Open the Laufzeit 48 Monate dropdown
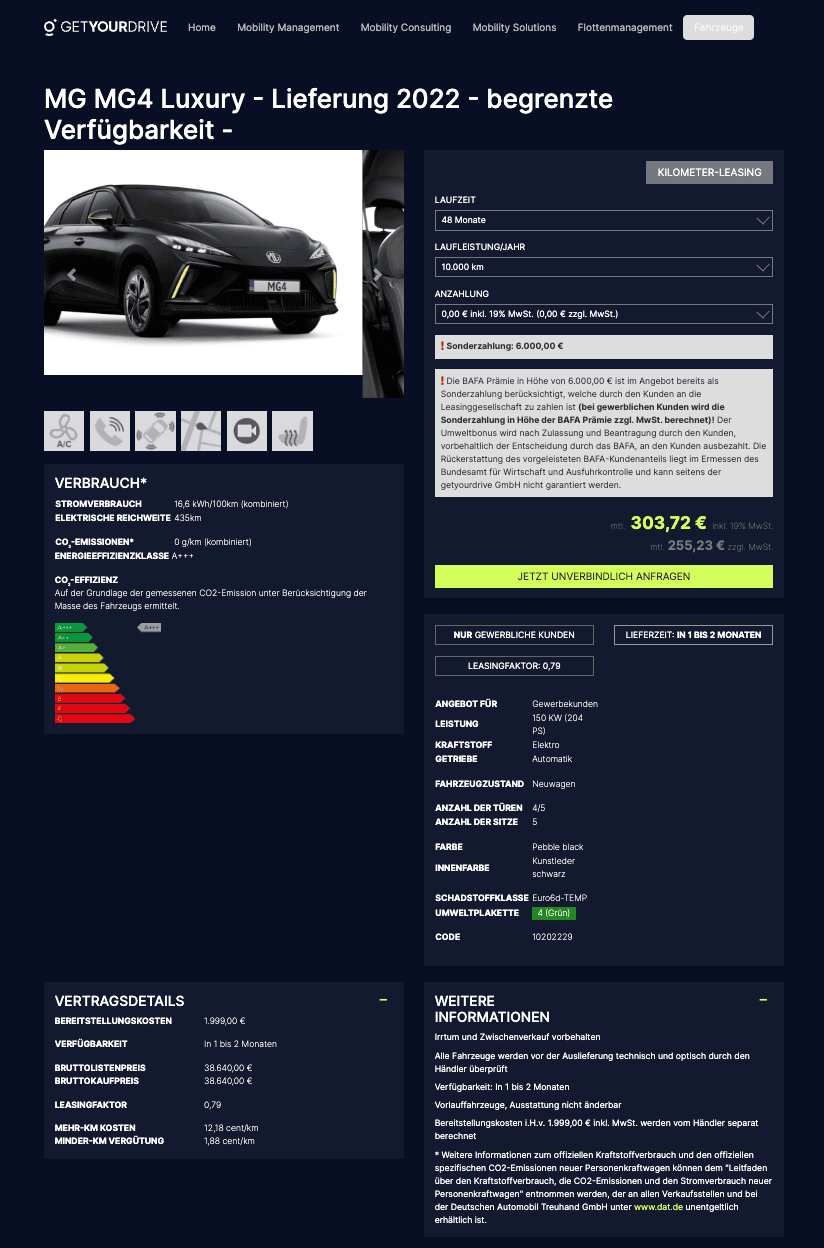 604,220
